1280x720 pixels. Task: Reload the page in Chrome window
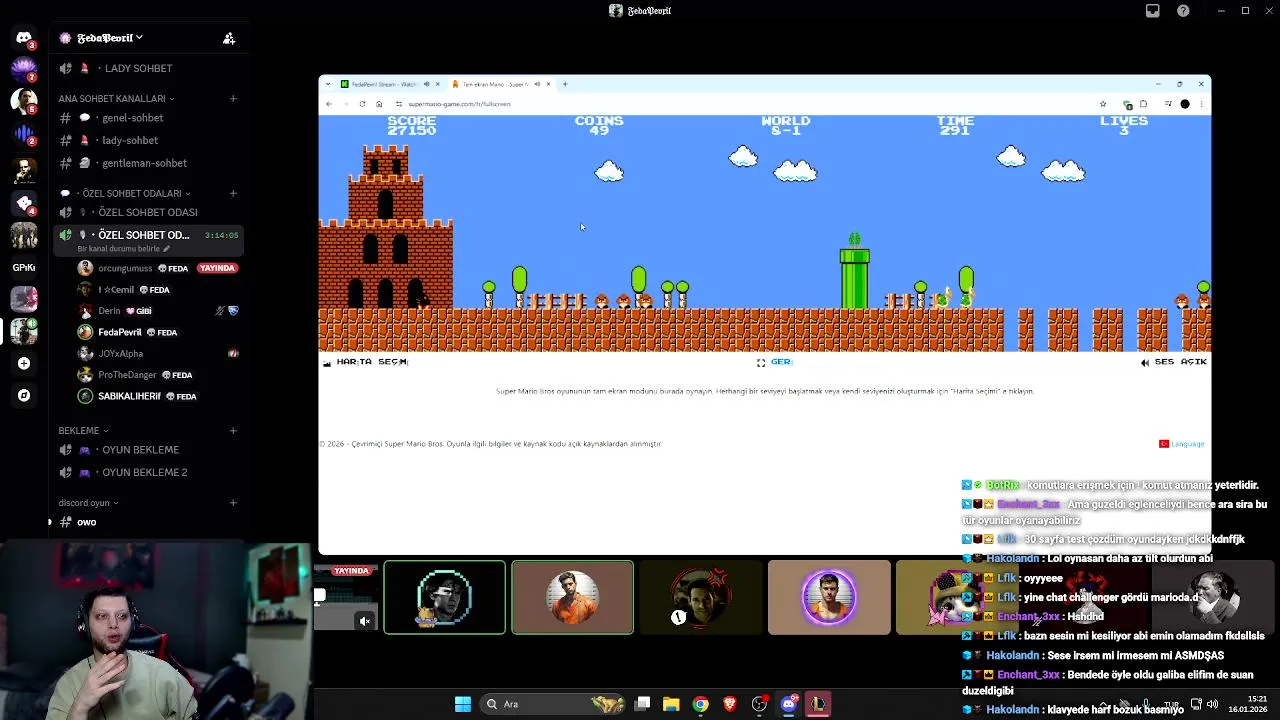(x=362, y=104)
